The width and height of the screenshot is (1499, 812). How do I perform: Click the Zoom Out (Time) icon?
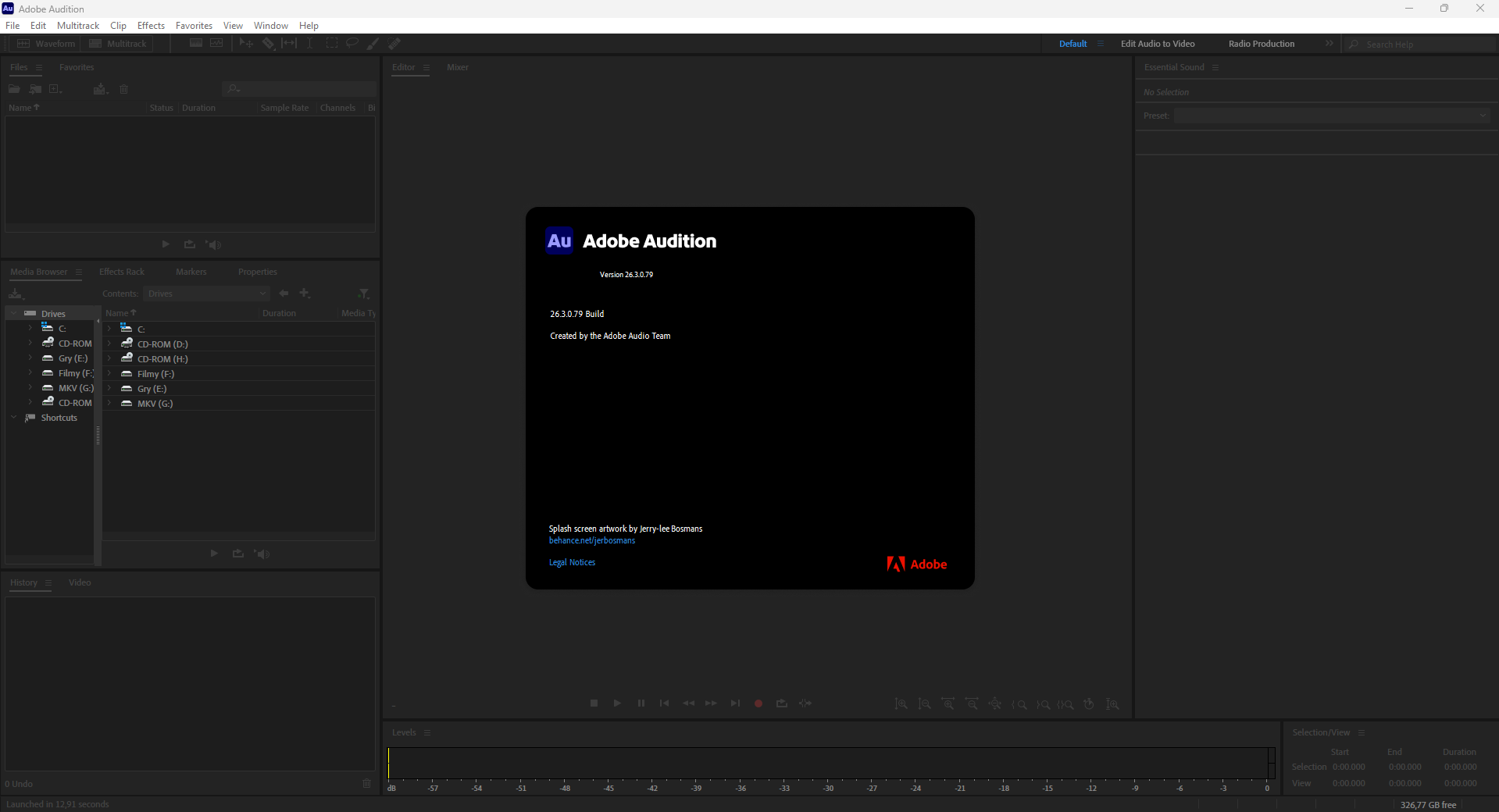coord(972,704)
